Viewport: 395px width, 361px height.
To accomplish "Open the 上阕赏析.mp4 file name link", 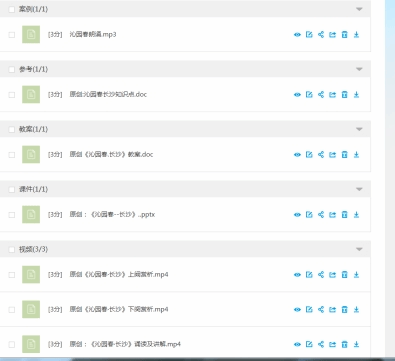I will coord(119,274).
